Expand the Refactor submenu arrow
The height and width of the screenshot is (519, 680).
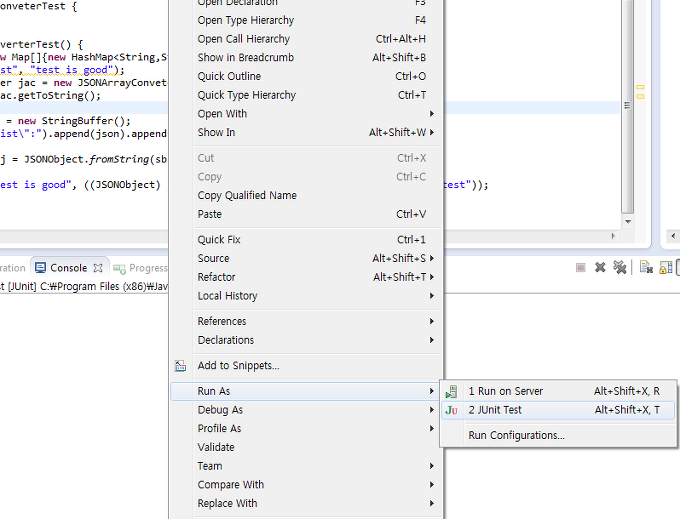coord(432,277)
